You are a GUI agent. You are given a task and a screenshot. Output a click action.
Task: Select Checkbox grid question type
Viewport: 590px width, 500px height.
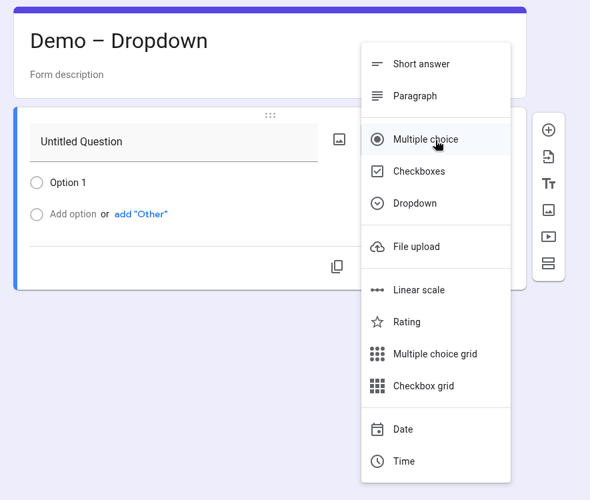(436, 386)
